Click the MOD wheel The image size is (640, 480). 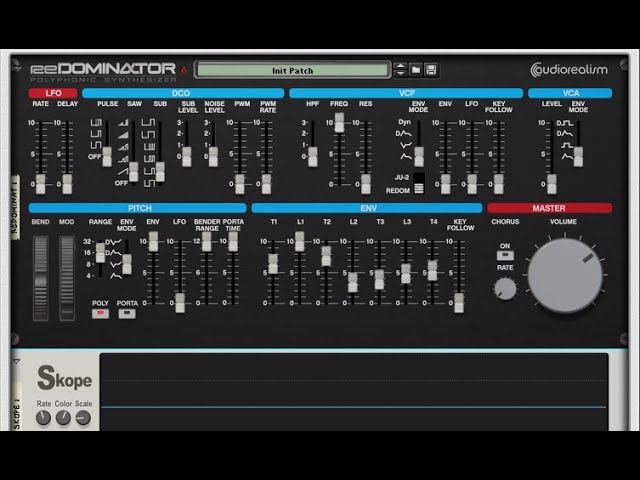click(67, 278)
